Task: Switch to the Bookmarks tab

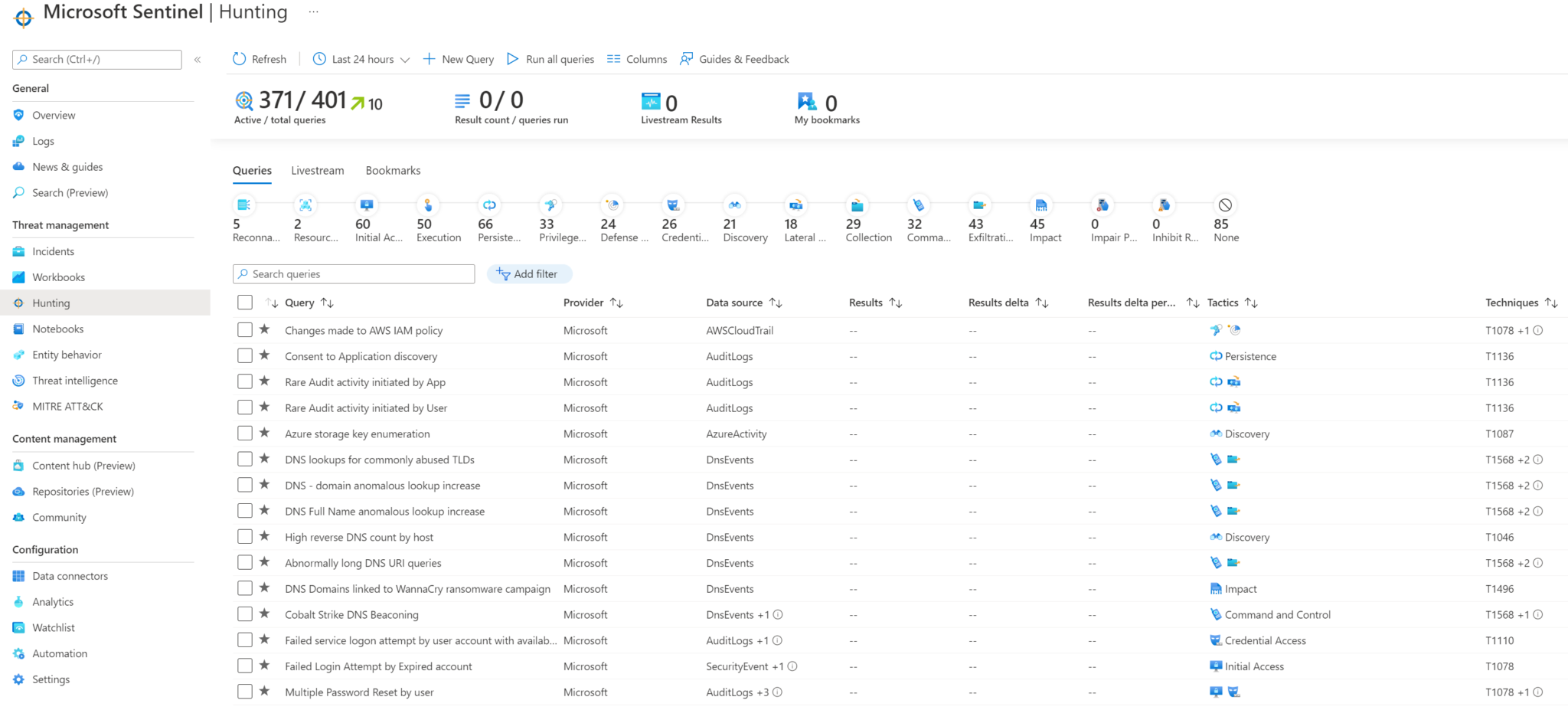Action: click(x=393, y=170)
